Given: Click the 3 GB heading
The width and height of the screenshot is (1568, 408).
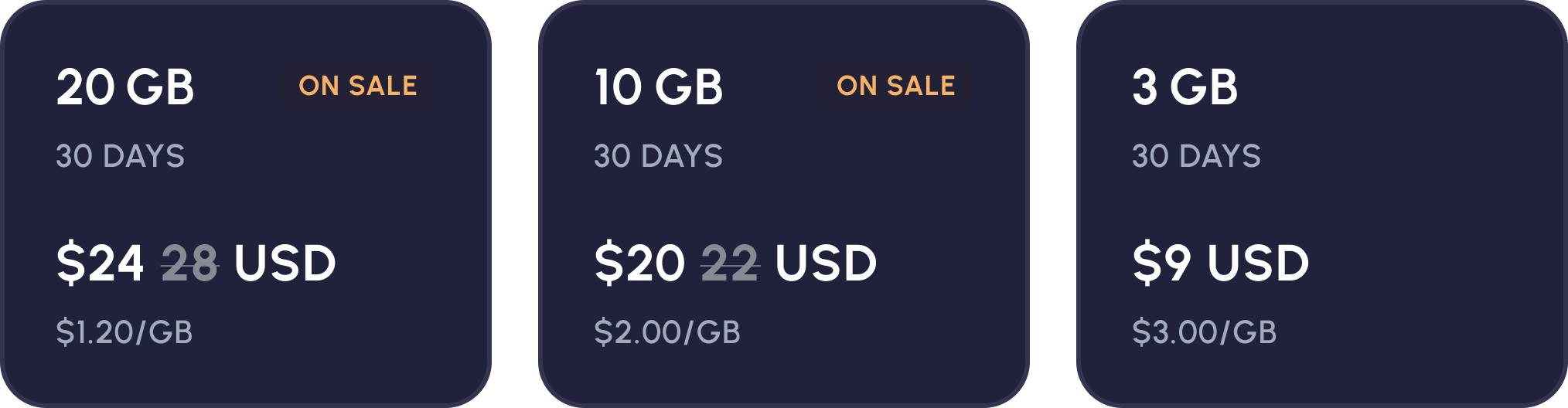Looking at the screenshot, I should (x=1185, y=87).
